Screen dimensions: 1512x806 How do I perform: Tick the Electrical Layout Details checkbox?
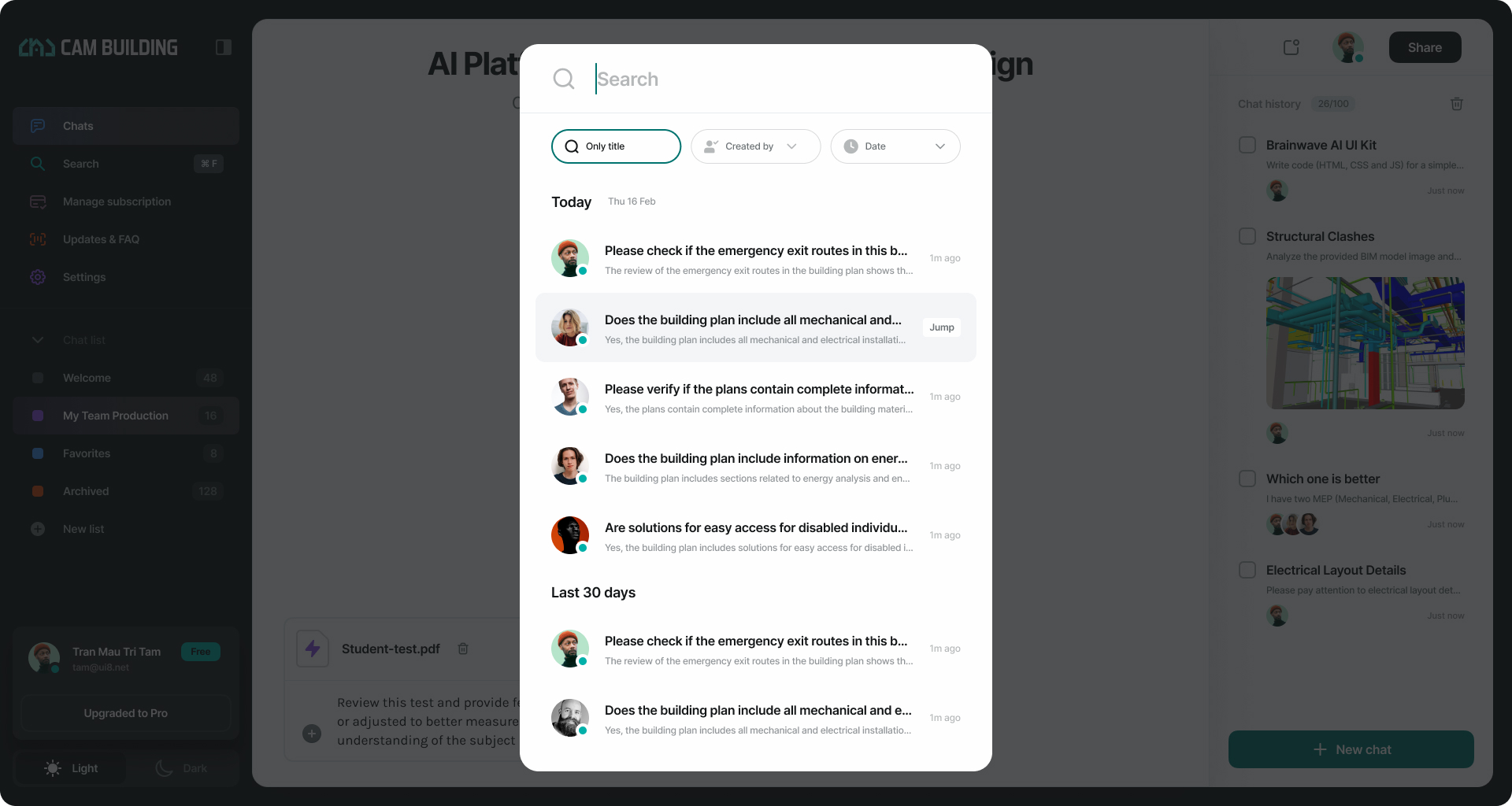[x=1247, y=570]
